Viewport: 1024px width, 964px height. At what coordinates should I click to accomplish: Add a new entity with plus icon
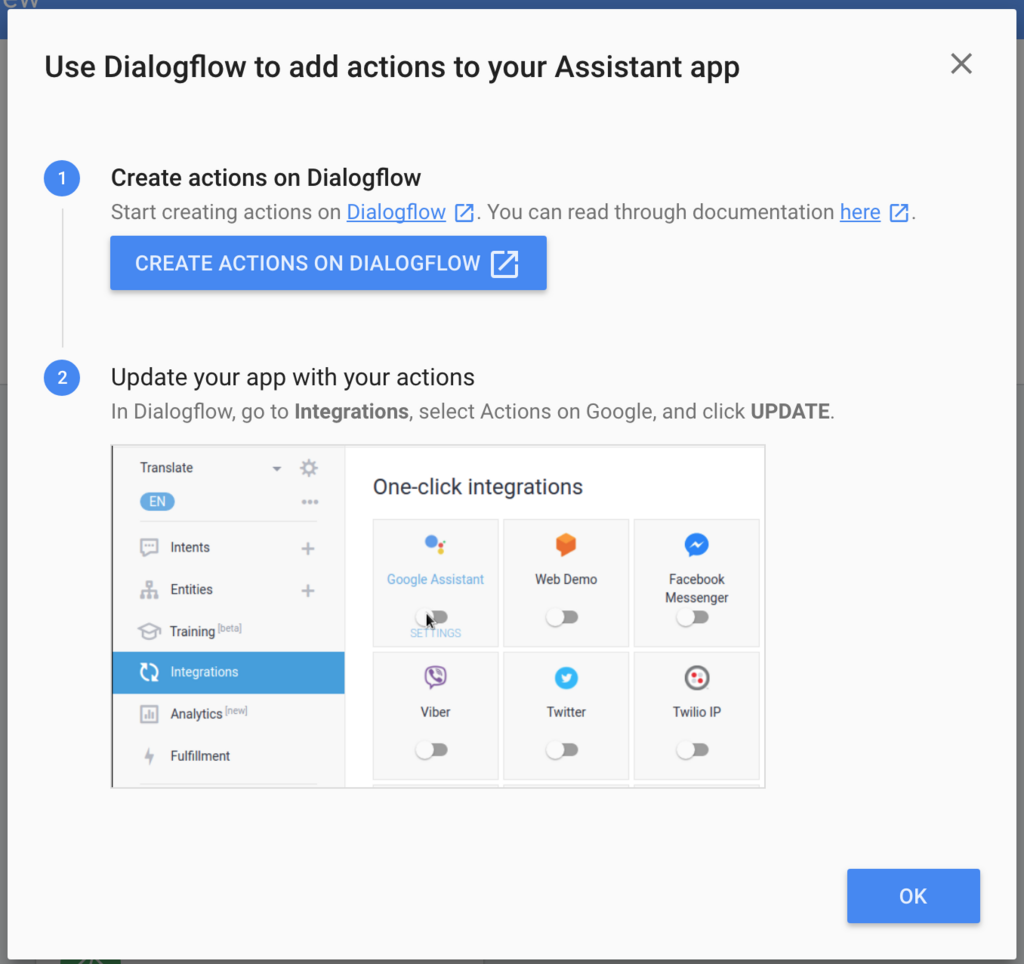pos(308,591)
